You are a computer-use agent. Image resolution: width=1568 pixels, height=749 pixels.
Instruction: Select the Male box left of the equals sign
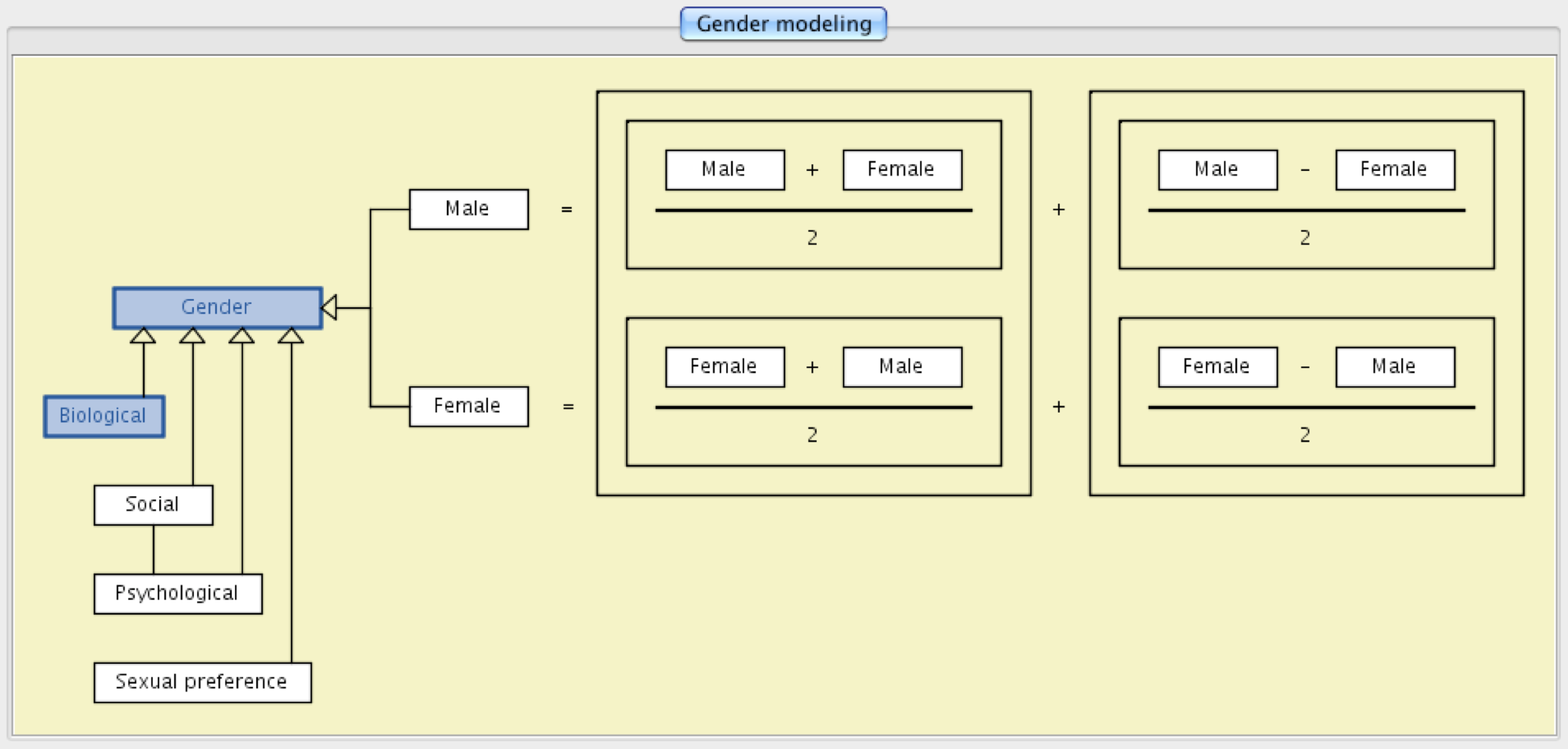click(468, 209)
